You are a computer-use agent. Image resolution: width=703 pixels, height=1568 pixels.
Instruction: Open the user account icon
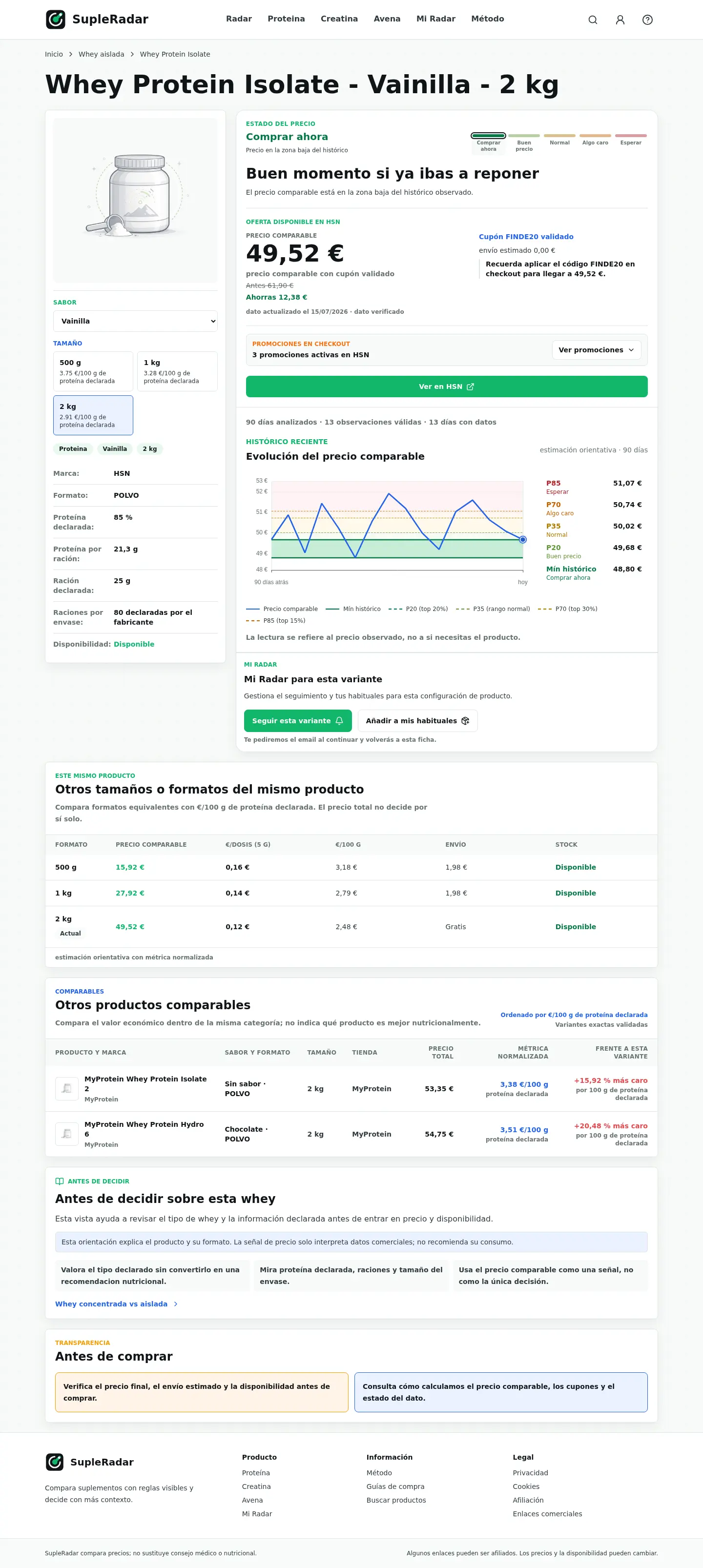pyautogui.click(x=620, y=20)
